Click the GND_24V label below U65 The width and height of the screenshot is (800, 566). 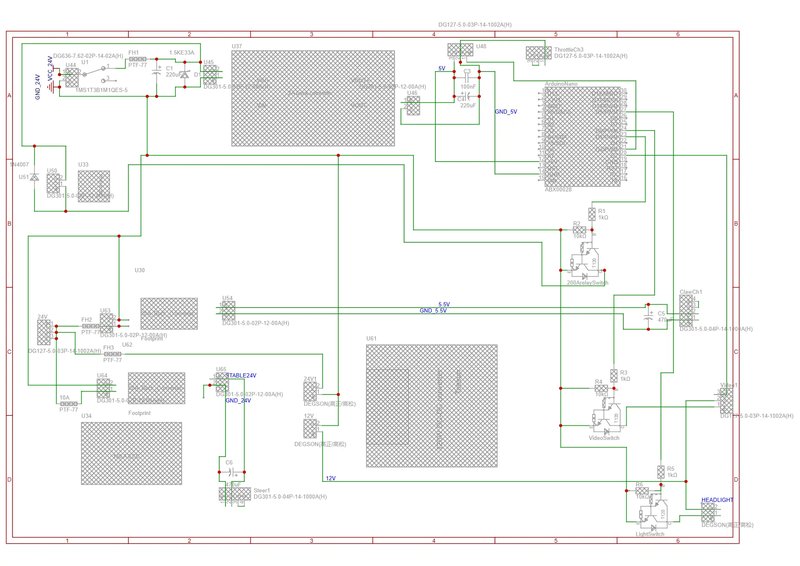pos(238,401)
